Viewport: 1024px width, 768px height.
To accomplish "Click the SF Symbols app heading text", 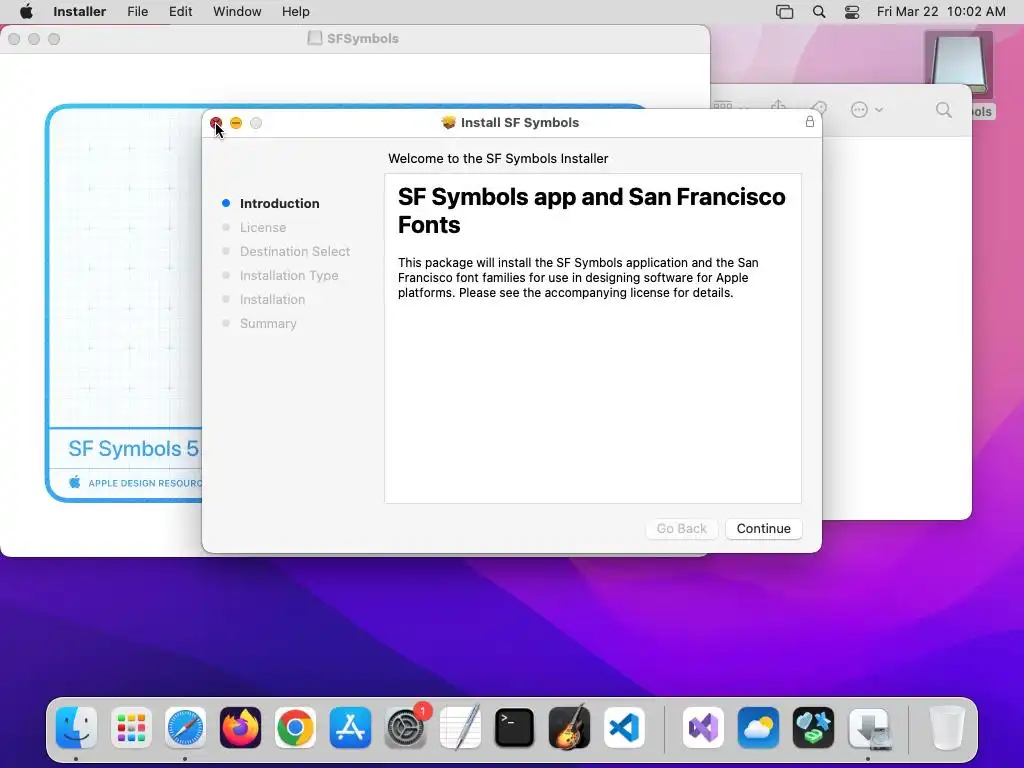I will point(591,210).
